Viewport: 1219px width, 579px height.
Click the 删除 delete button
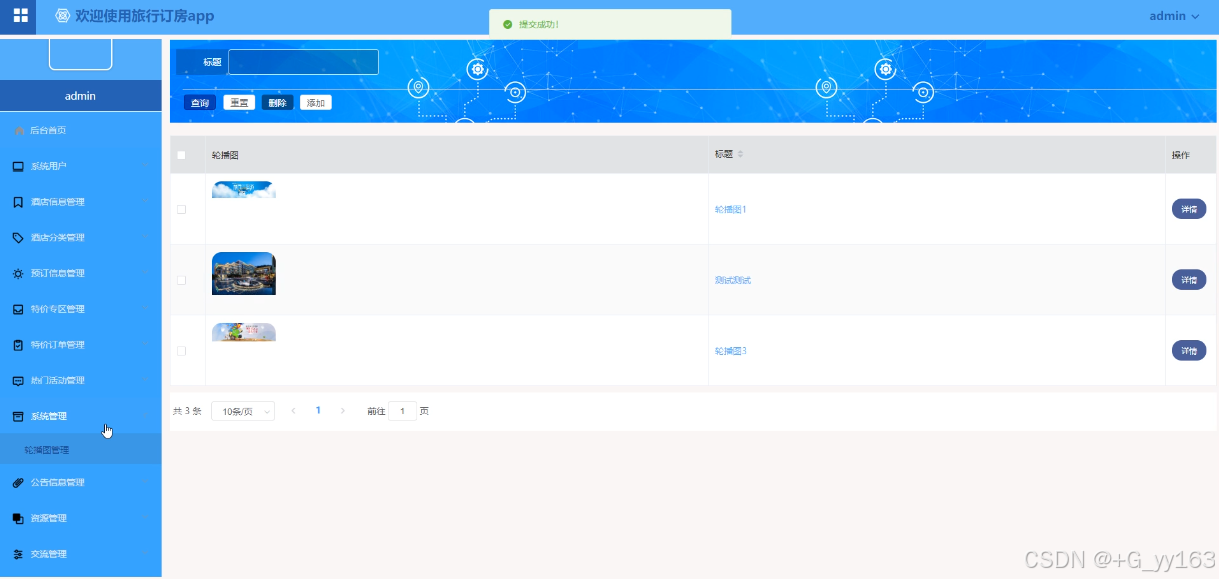pos(278,103)
